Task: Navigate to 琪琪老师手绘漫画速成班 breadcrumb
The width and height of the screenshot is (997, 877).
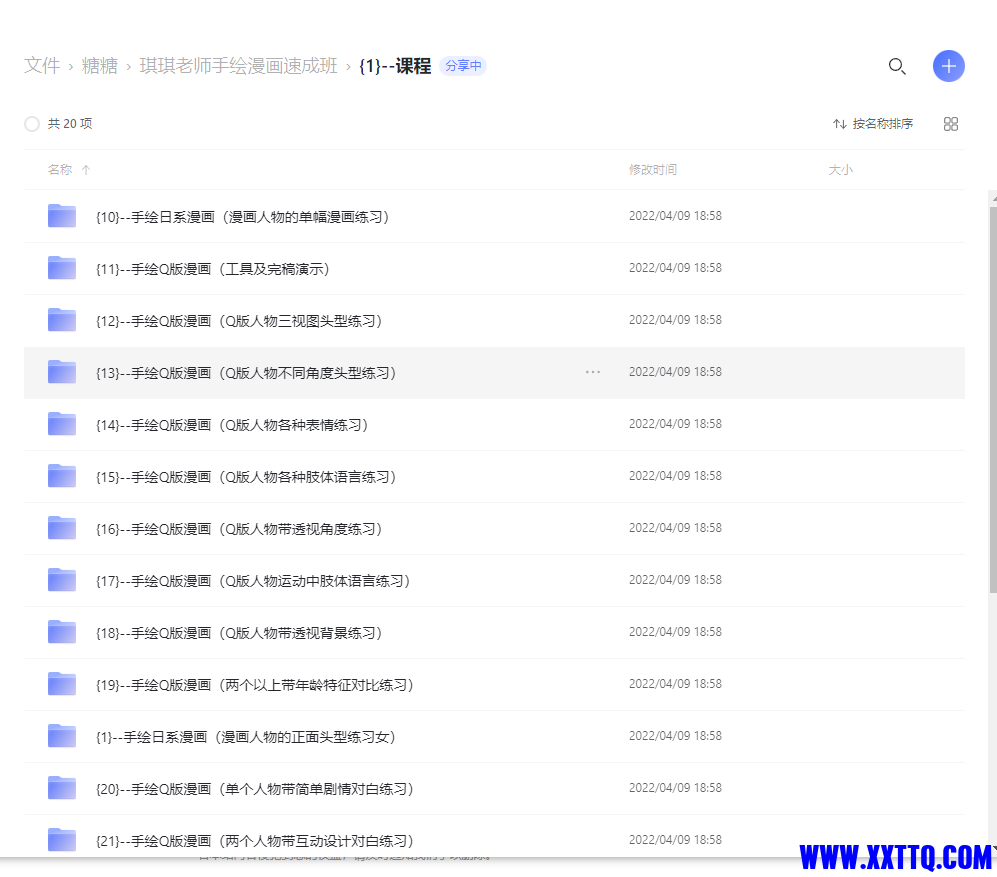Action: pyautogui.click(x=238, y=66)
